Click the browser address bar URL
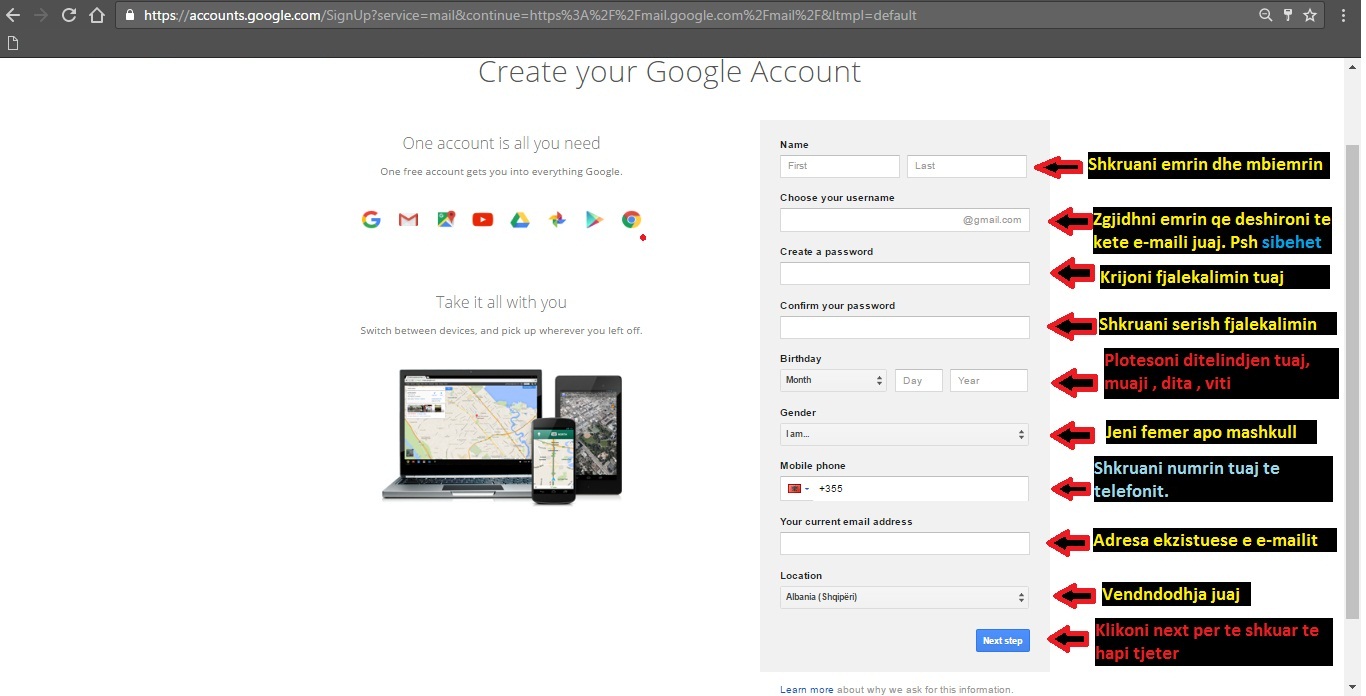The height and width of the screenshot is (696, 1366). (x=530, y=15)
